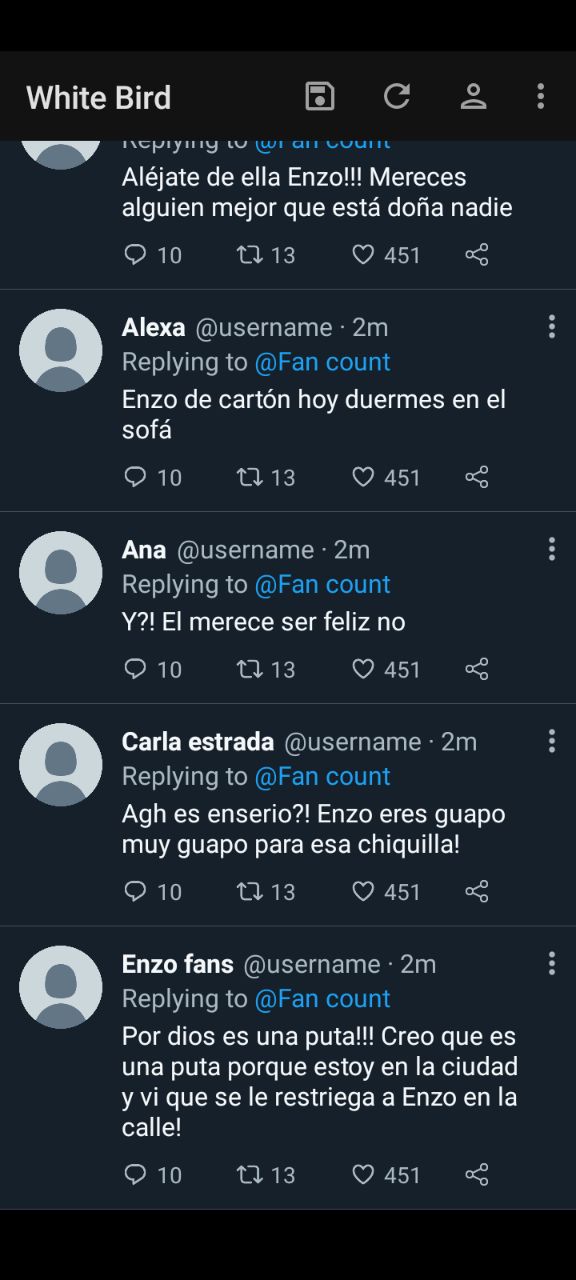Share Ana's tweet with the share icon
The height and width of the screenshot is (1280, 576).
coord(477,669)
